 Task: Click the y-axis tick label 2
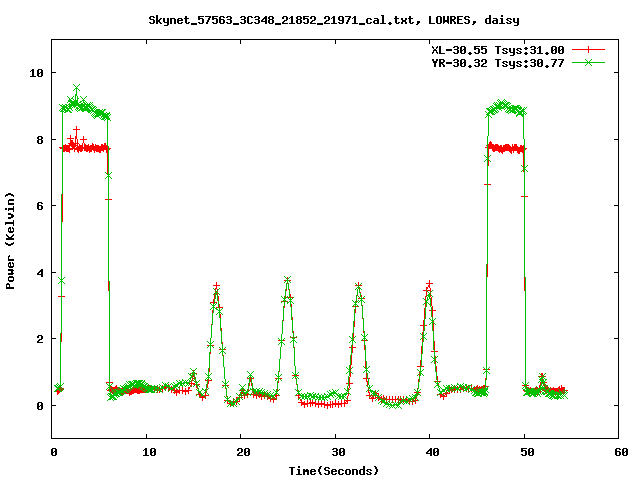click(x=39, y=339)
